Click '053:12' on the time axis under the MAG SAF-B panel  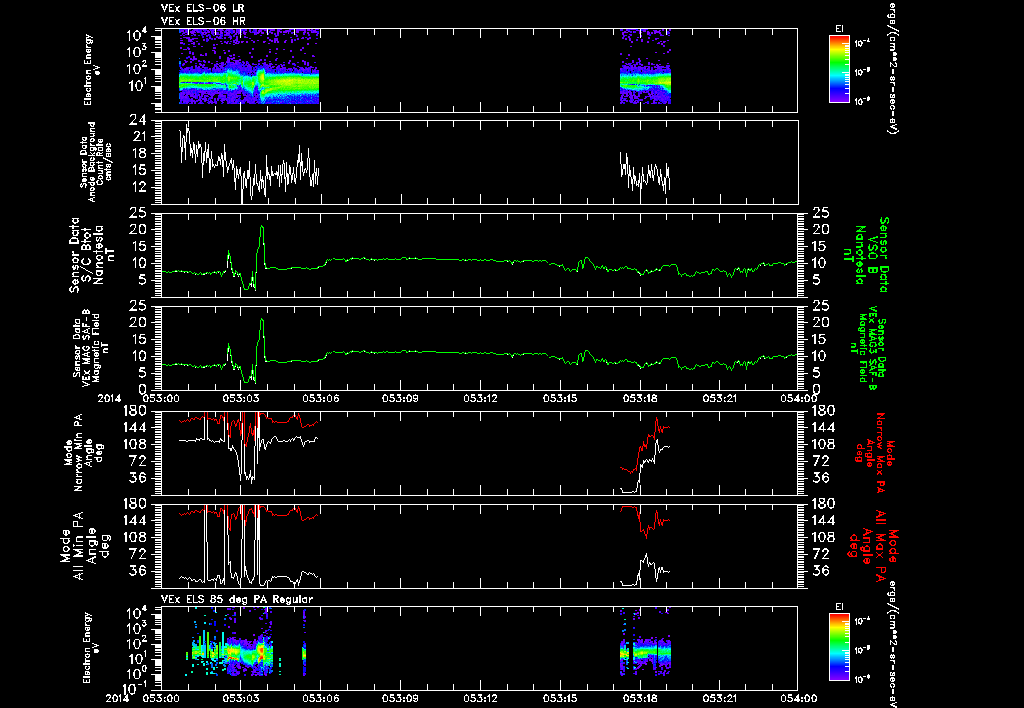pyautogui.click(x=482, y=398)
